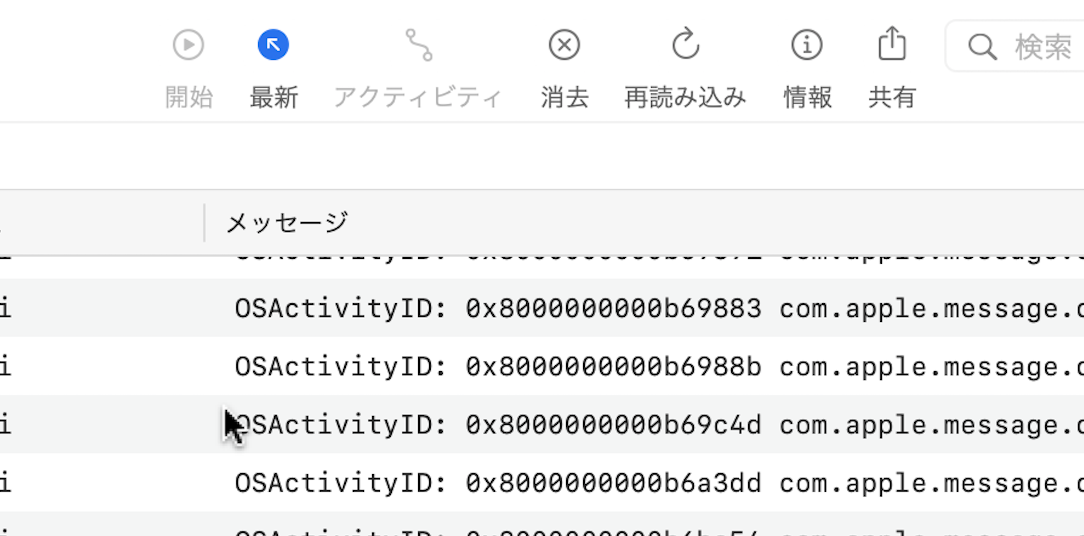Toggle the 最新 arrow icon
The height and width of the screenshot is (536, 1084).
tap(273, 45)
